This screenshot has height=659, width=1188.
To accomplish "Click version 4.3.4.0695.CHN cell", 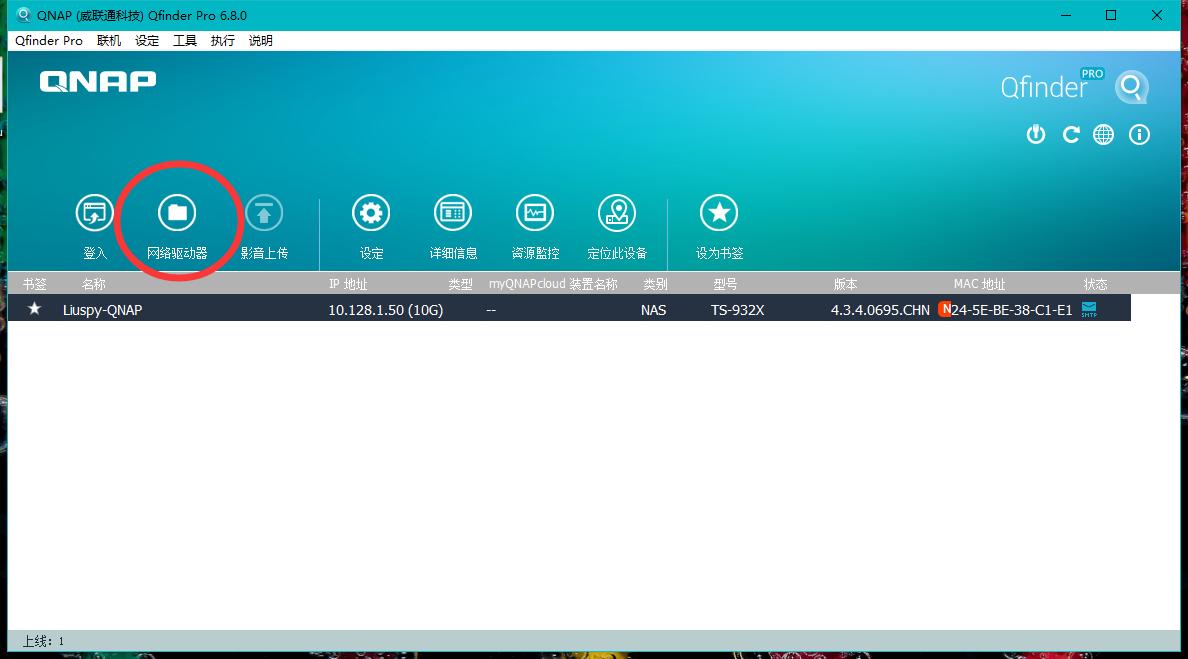I will tap(880, 310).
